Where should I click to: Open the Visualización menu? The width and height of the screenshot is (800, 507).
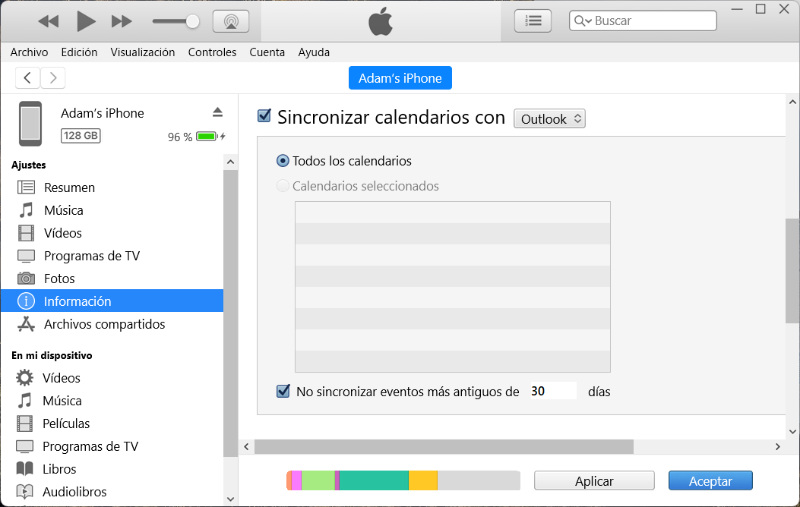142,52
